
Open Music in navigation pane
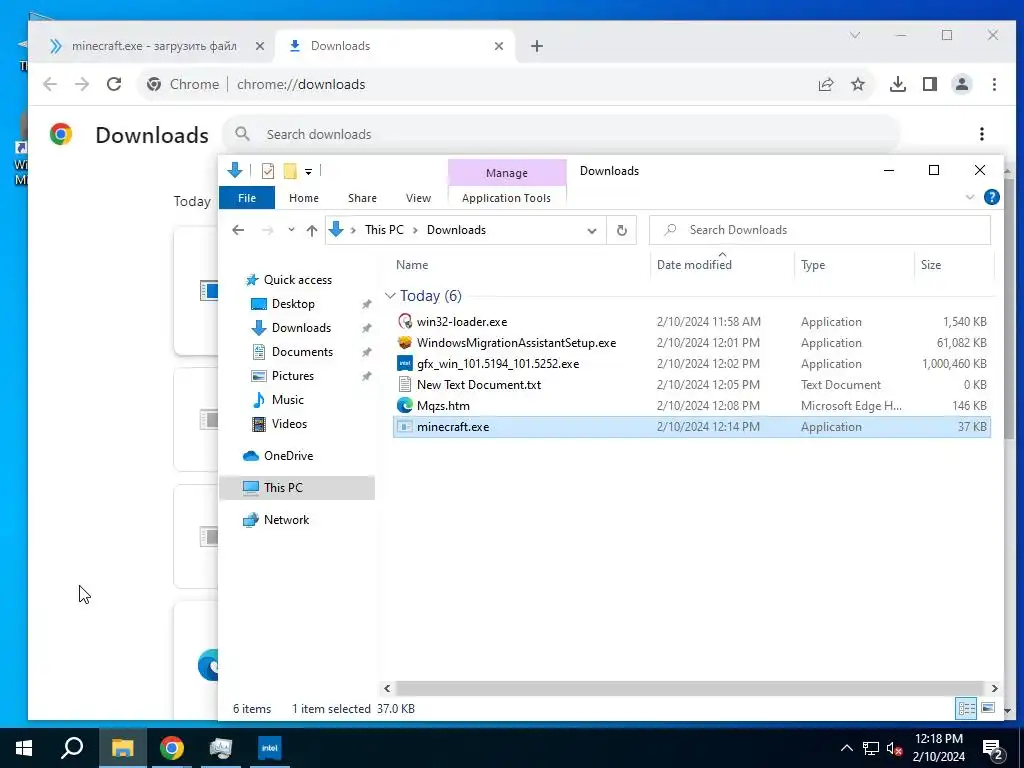click(287, 400)
